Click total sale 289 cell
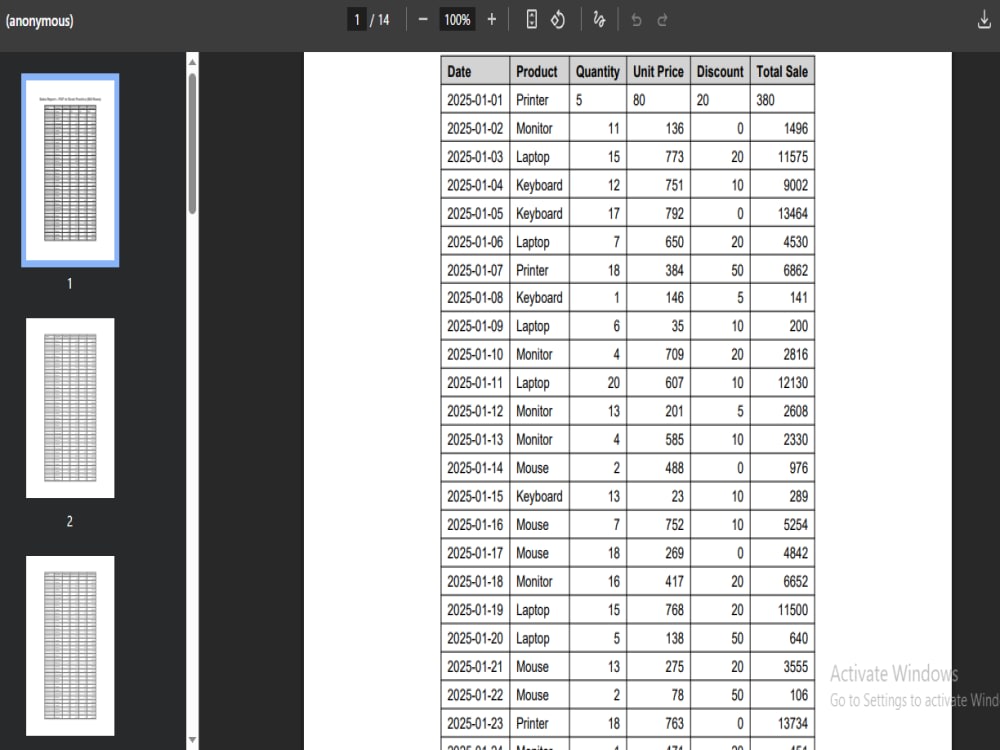The width and height of the screenshot is (1000, 750). coord(782,496)
